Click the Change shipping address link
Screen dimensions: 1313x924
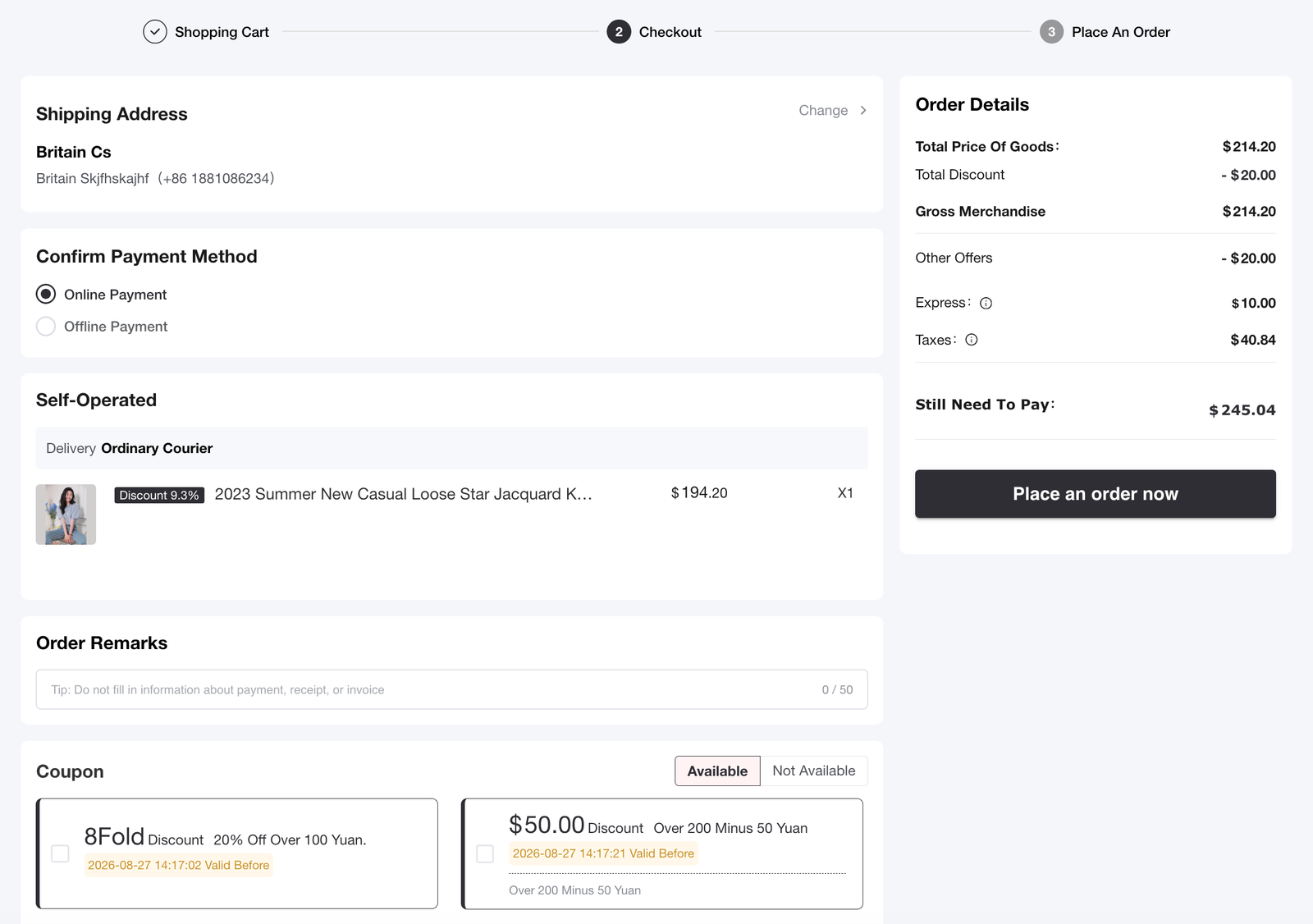click(823, 110)
